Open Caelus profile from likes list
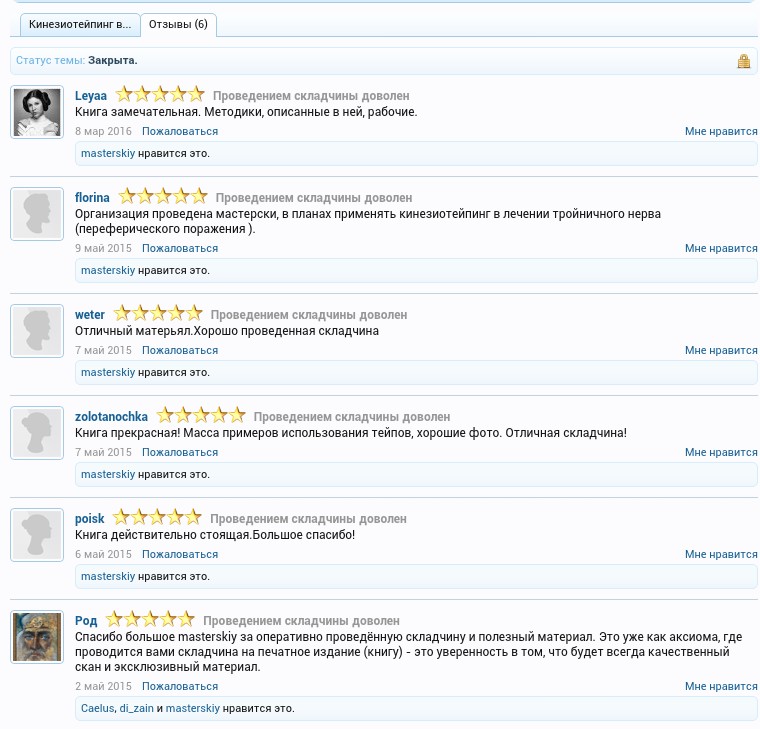 [97, 708]
